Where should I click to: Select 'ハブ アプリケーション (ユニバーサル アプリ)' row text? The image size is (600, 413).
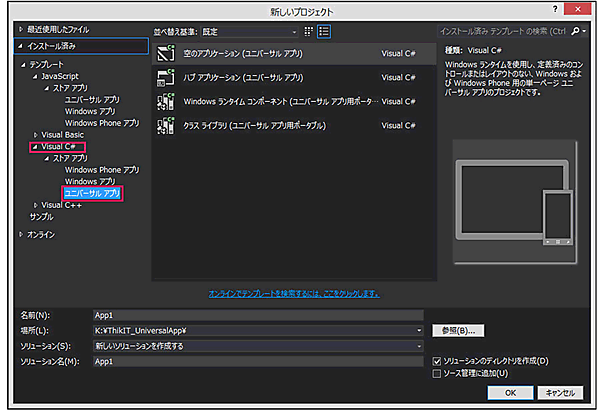(x=243, y=78)
